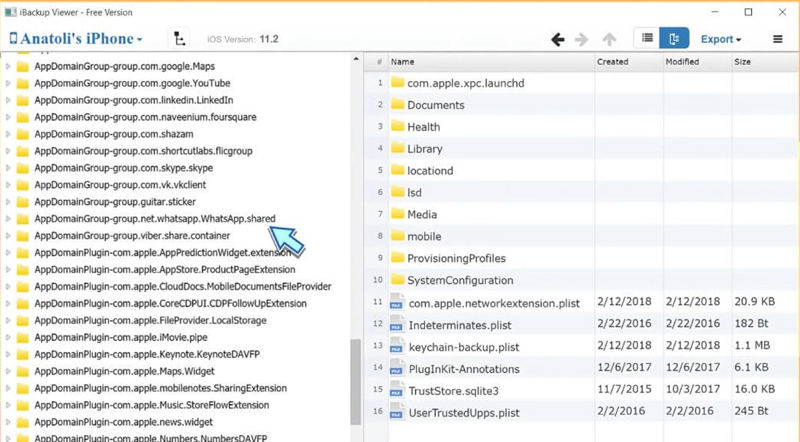The width and height of the screenshot is (800, 442).
Task: Select AppDomainPlugin-com.apple.Maps.Widget tree item
Action: click(x=124, y=371)
